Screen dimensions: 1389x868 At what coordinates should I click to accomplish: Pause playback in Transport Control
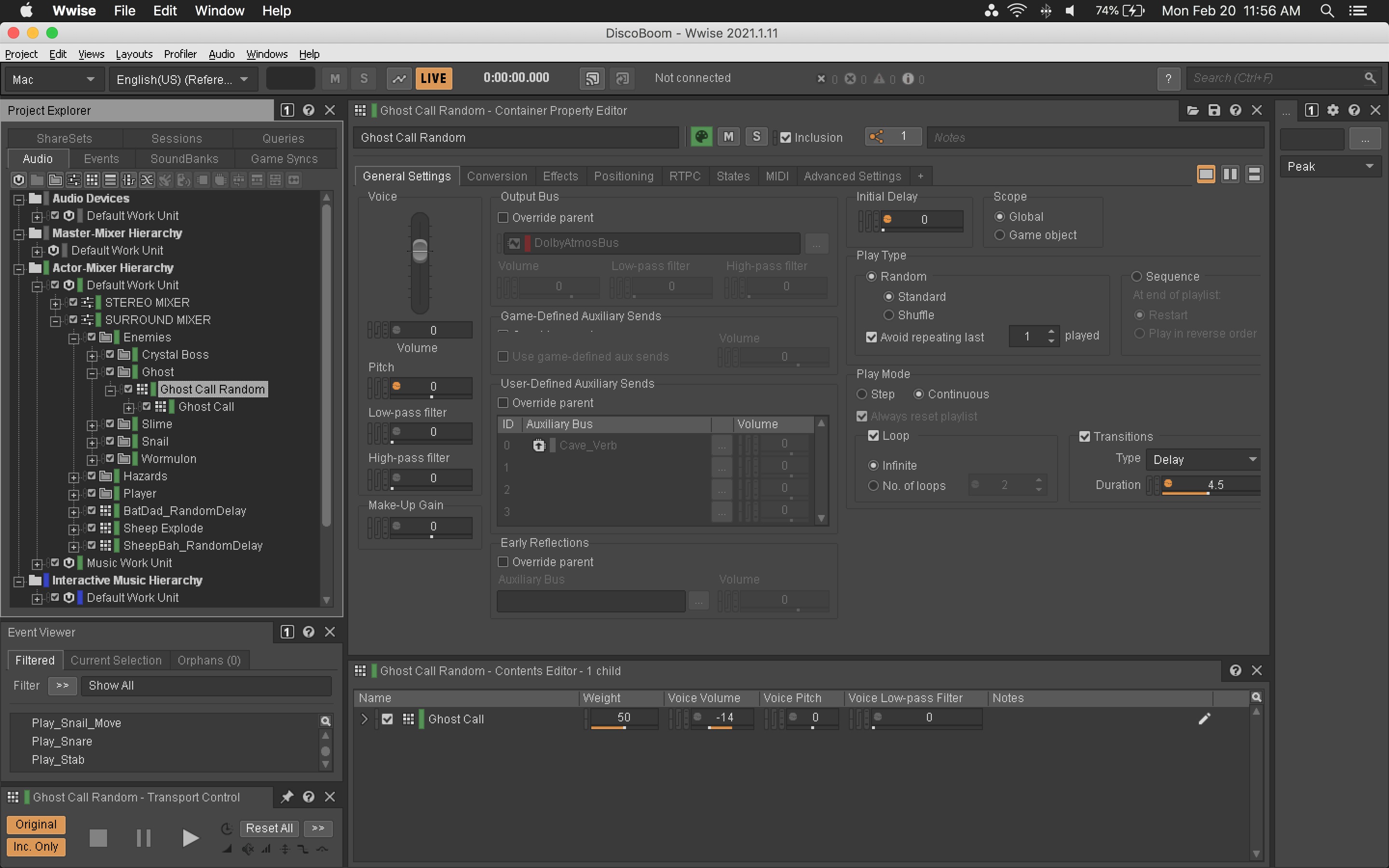(144, 839)
